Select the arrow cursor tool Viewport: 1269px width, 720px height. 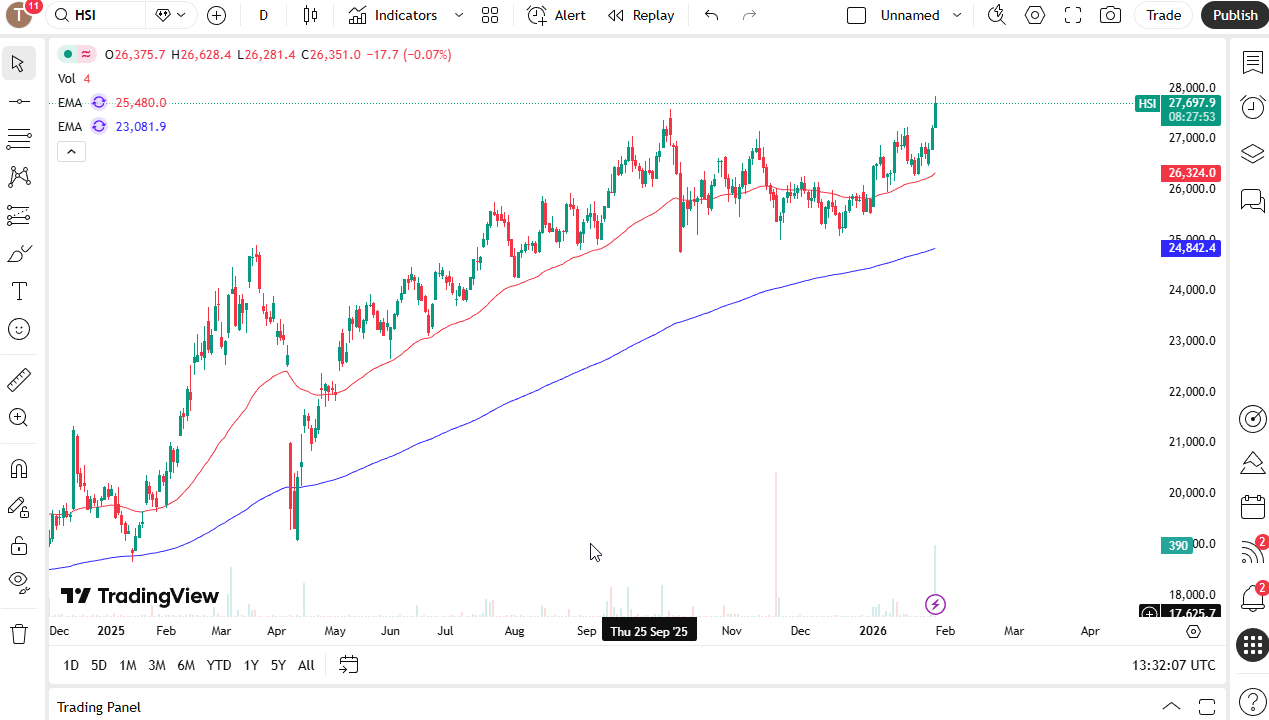click(18, 64)
